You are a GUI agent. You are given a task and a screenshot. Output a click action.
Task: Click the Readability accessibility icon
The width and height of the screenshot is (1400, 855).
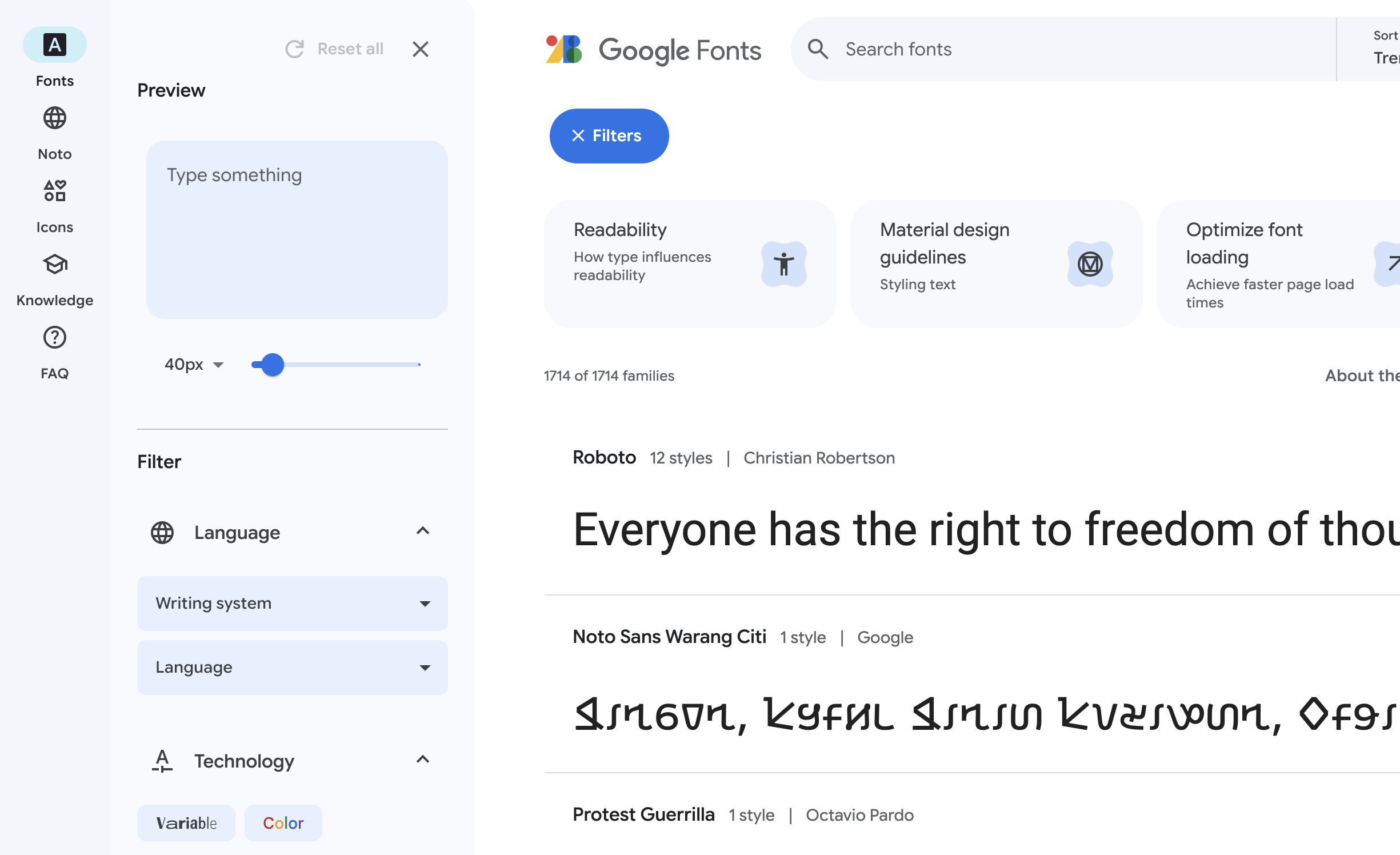pyautogui.click(x=783, y=264)
